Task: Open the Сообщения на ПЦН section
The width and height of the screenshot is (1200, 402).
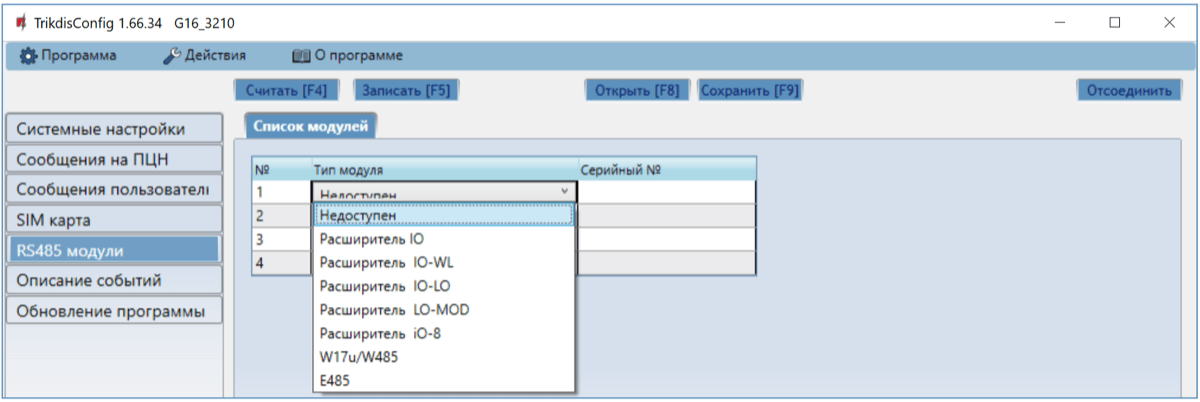Action: point(113,159)
